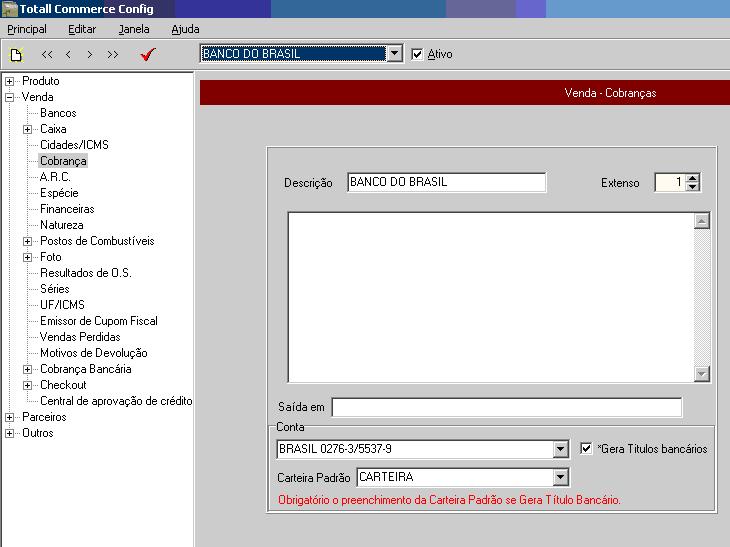Open the Carteira Padrão dropdown
The width and height of the screenshot is (730, 547).
[x=560, y=478]
